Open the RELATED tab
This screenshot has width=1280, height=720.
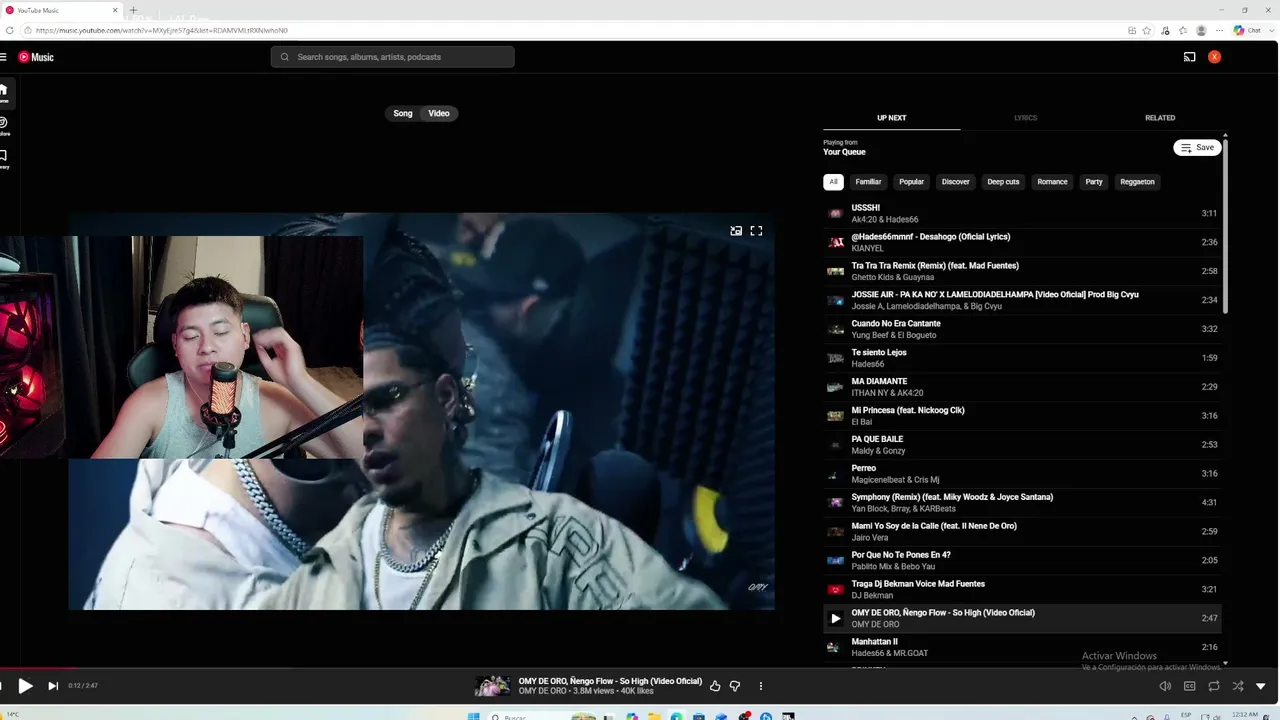click(1160, 118)
